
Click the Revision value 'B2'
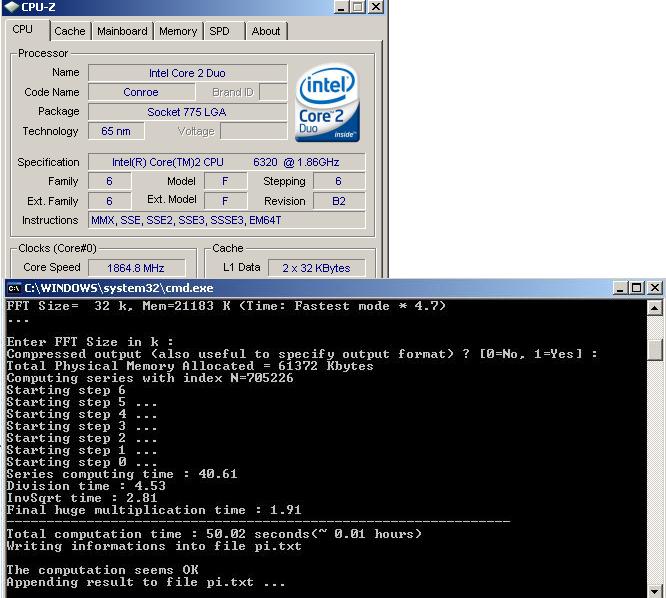(x=339, y=201)
